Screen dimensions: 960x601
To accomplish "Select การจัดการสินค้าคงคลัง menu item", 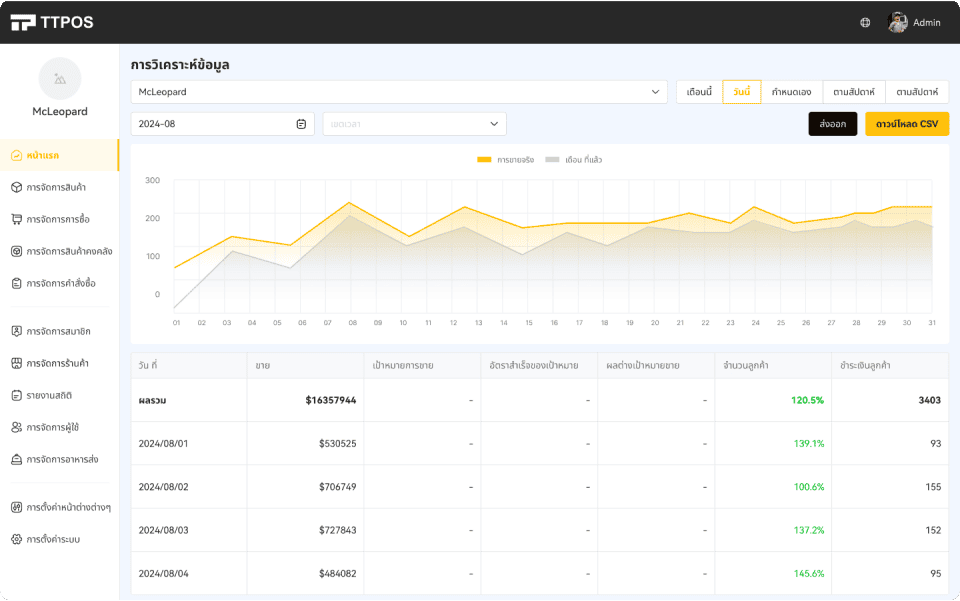I will tap(59, 251).
